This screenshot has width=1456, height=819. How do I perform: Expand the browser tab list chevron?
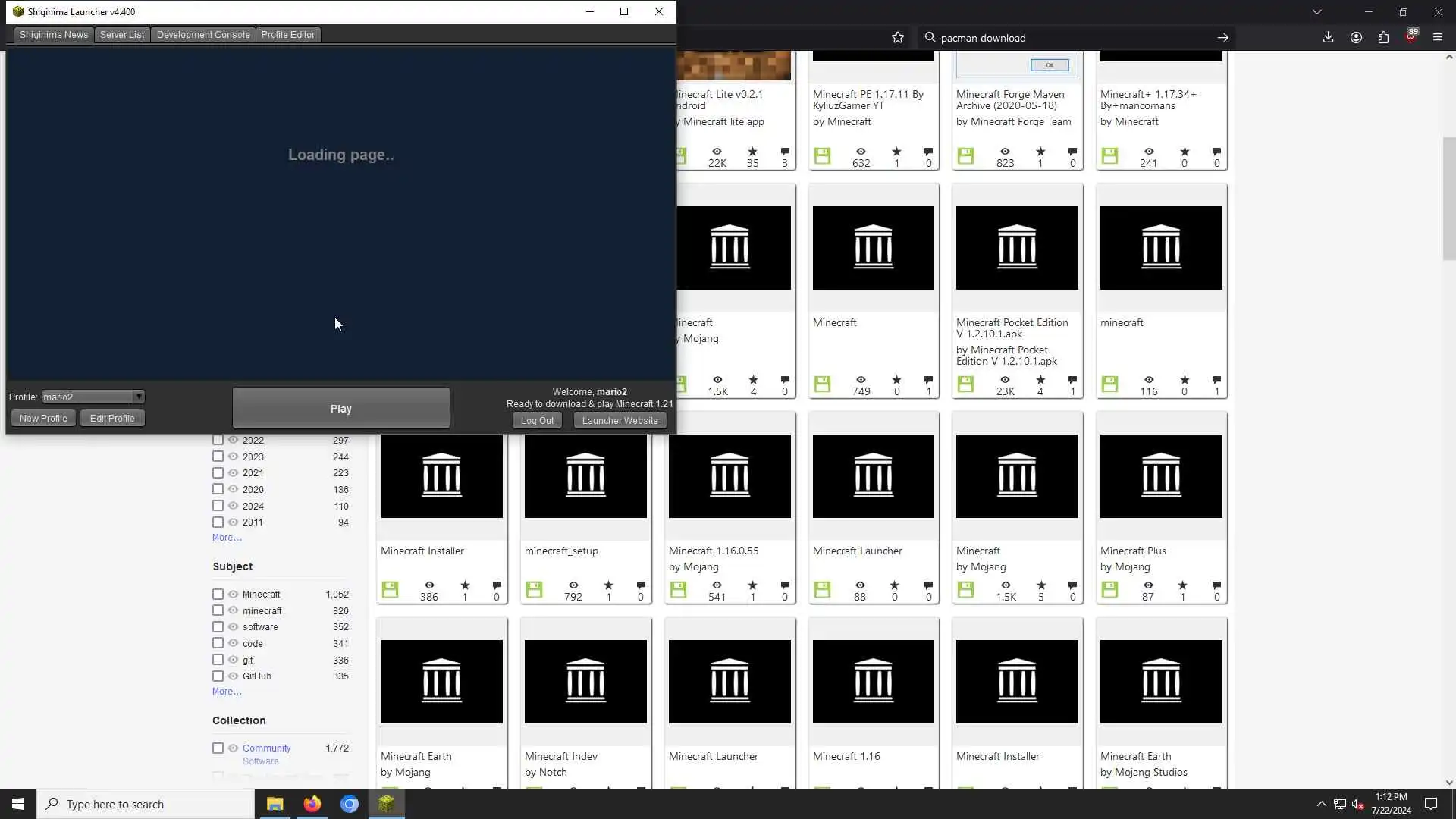[x=1317, y=12]
